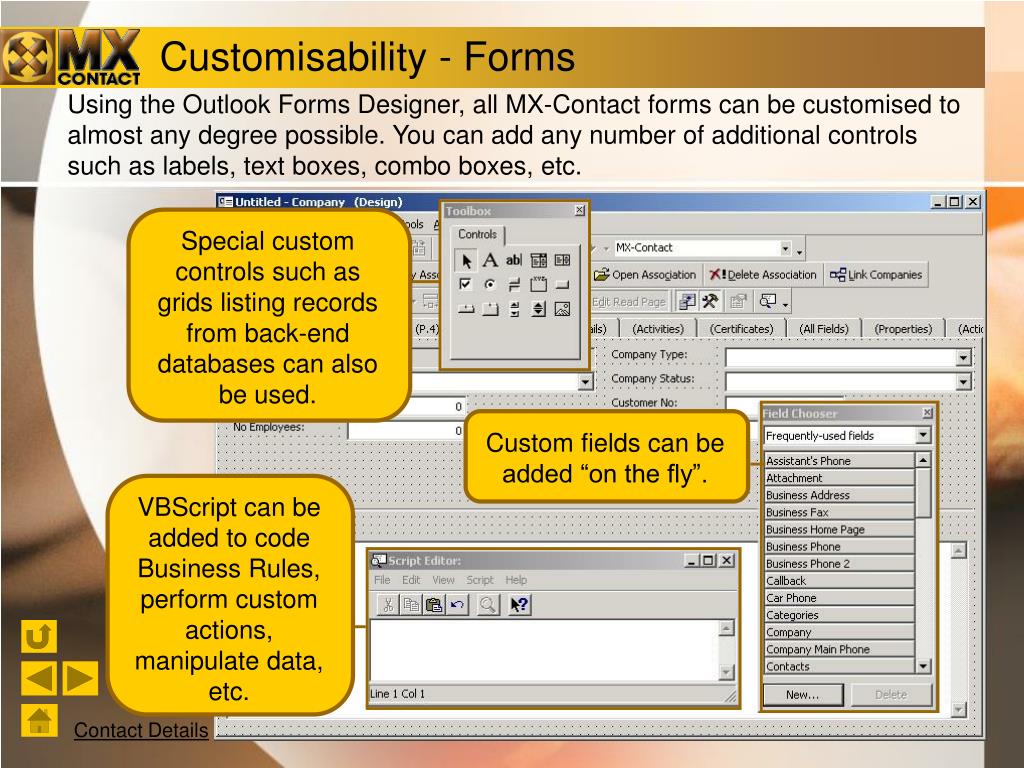Select the ListBox tool in Toolbox
The image size is (1024, 768).
click(x=562, y=260)
